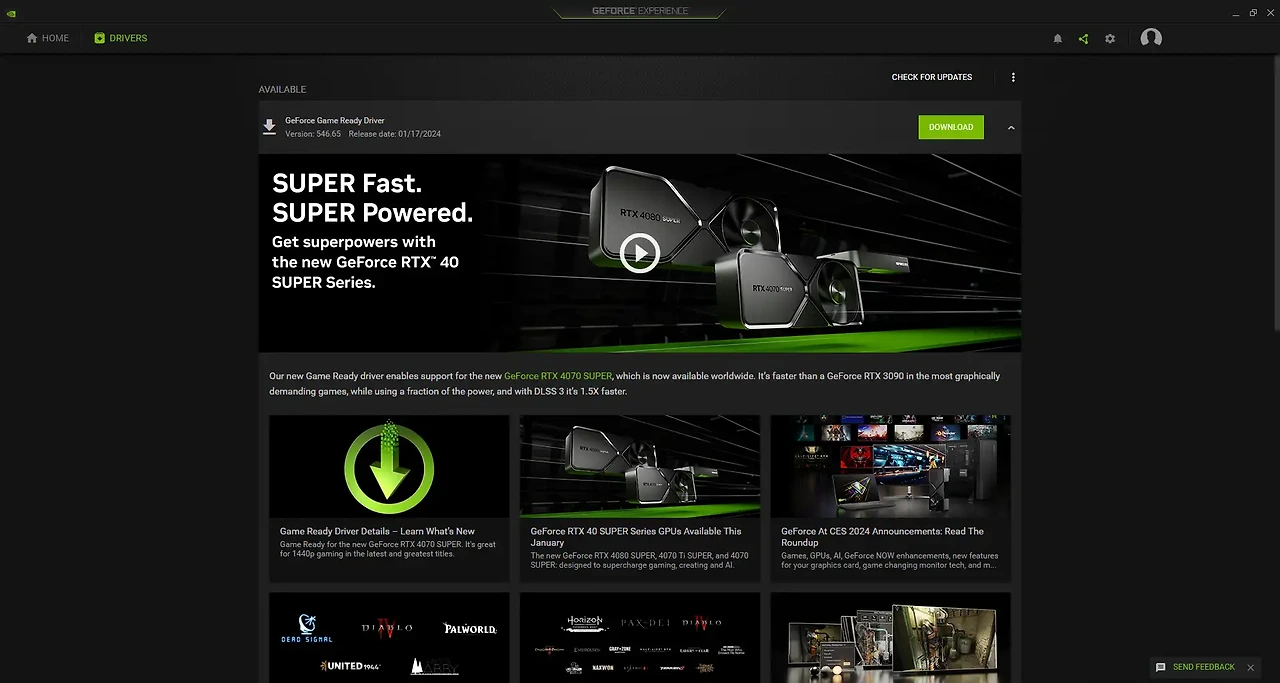
Task: Open the three-dot options menu
Action: (1013, 77)
